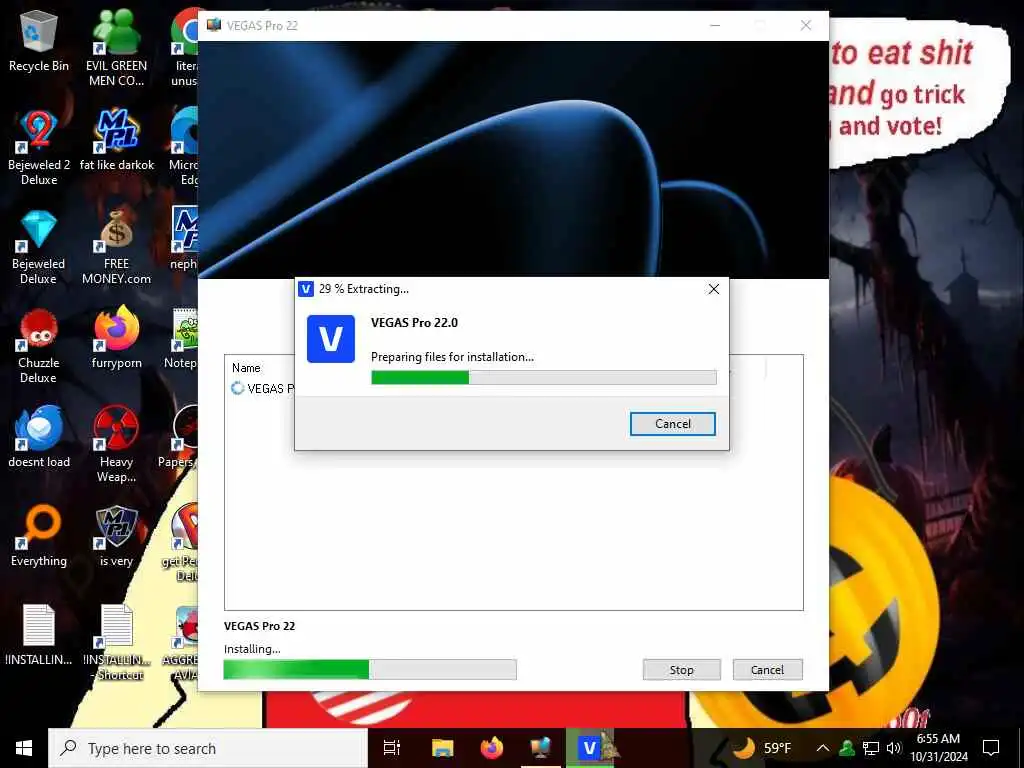Click the Installing progress bar
Screen dimensions: 1024x768
click(370, 669)
